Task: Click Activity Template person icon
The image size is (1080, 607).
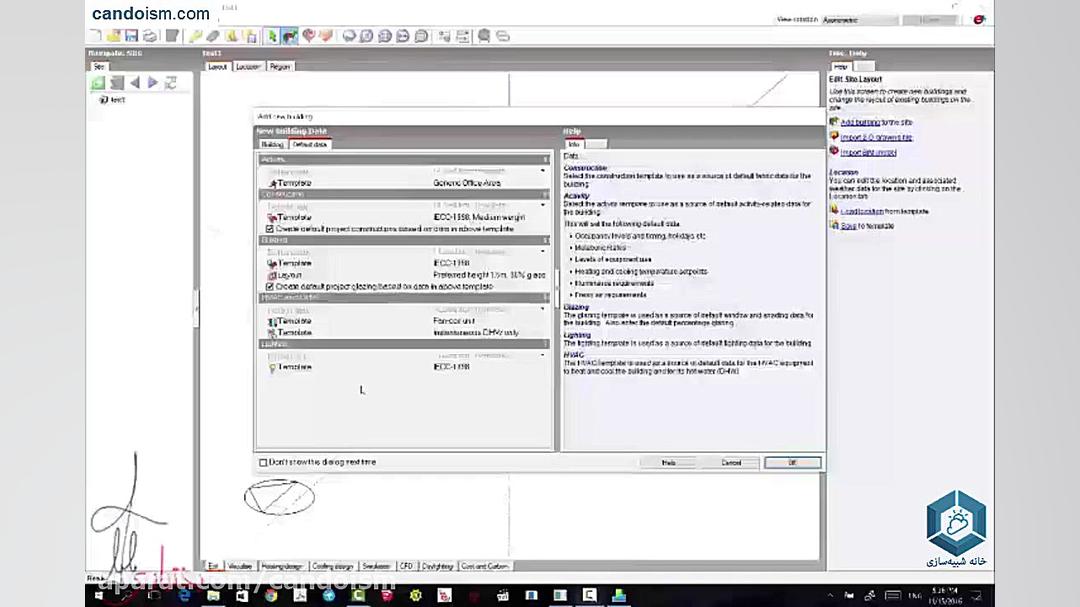Action: click(x=272, y=183)
